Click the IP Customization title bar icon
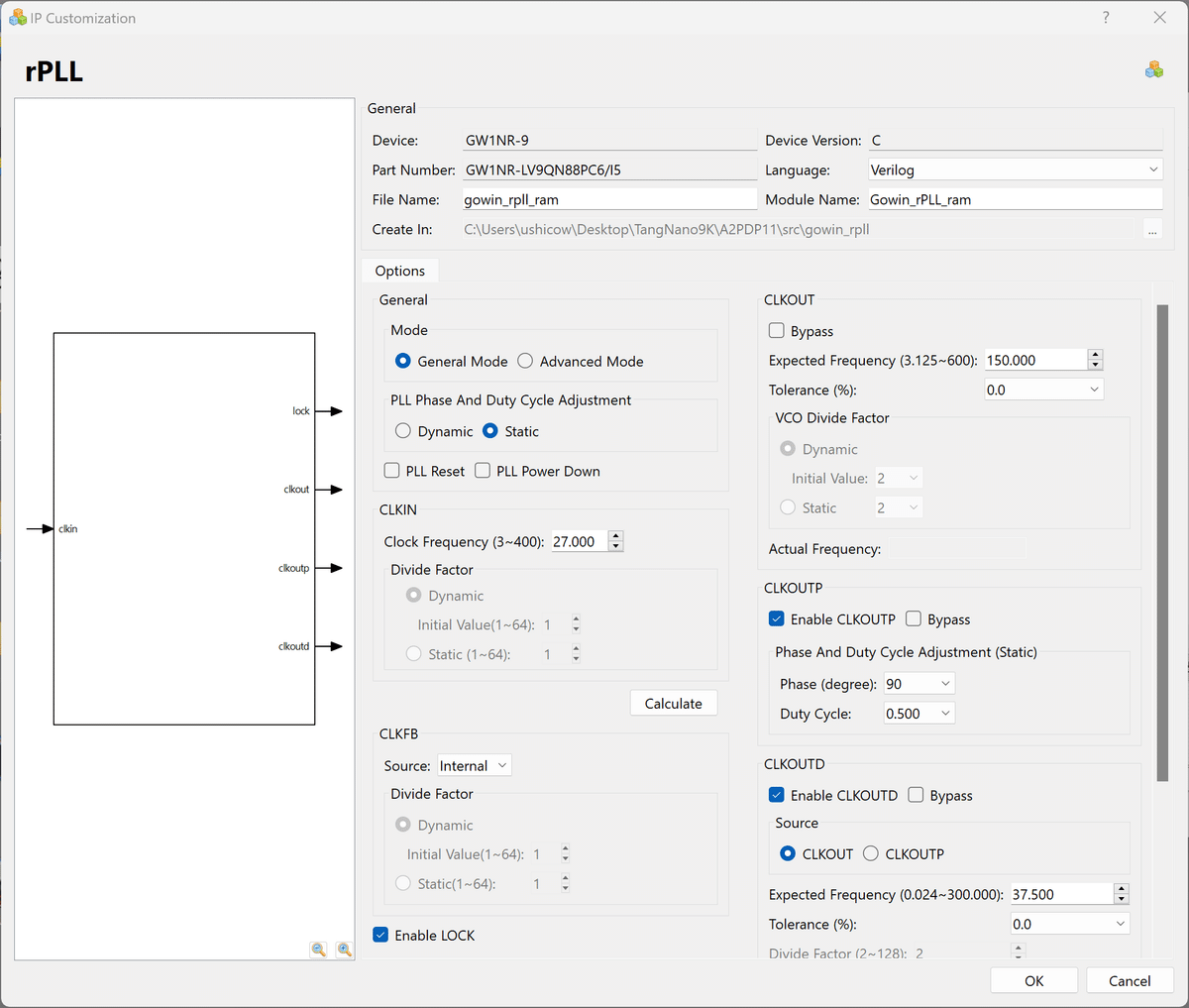 pos(17,18)
